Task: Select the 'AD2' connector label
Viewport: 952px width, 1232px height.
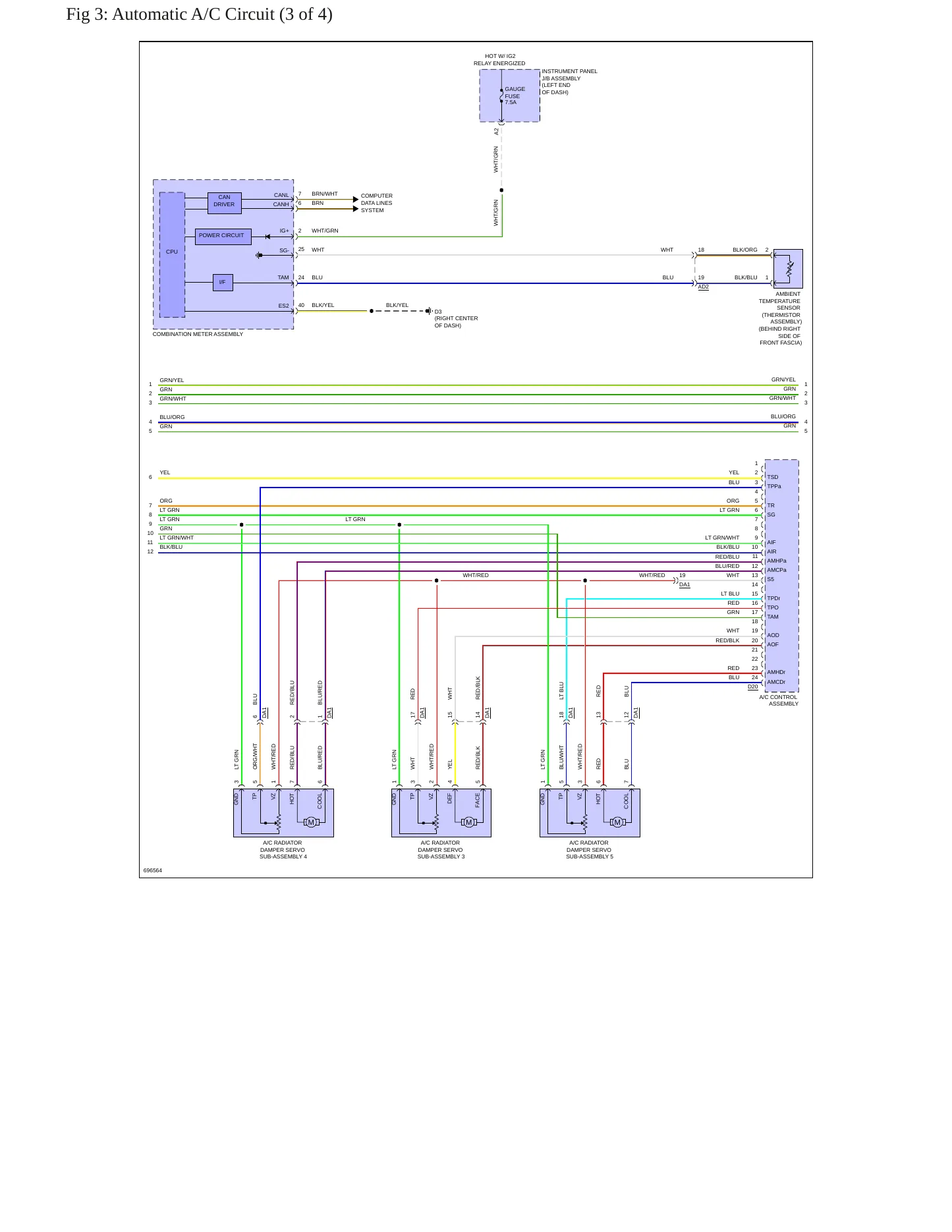Action: coord(703,287)
